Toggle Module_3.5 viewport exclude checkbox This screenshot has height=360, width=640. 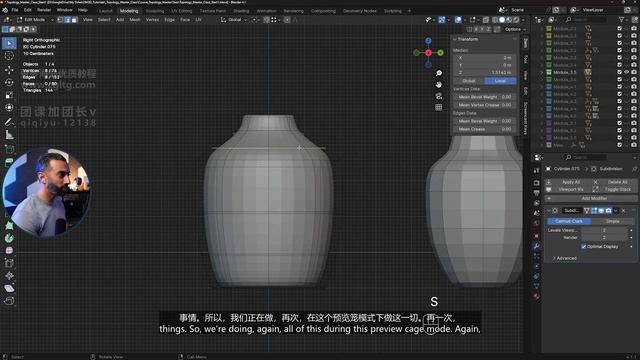point(620,72)
